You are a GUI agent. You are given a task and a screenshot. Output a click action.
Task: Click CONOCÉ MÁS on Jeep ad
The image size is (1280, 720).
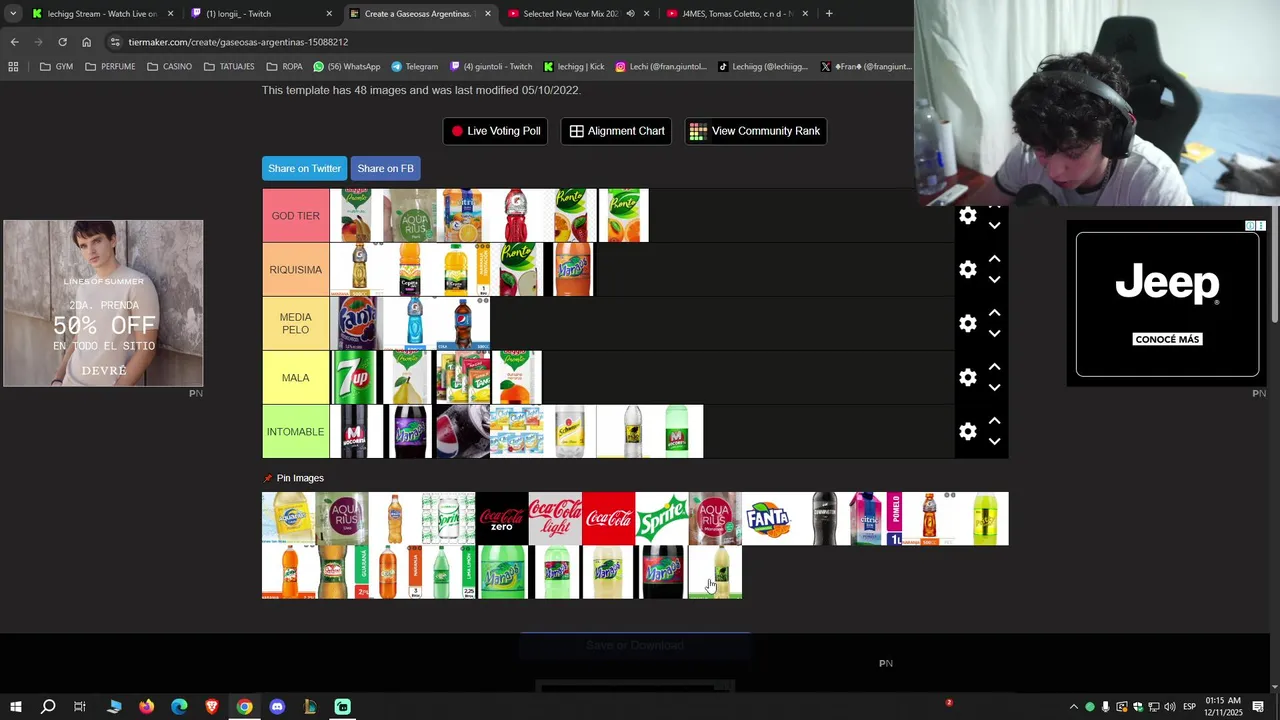tap(1167, 339)
